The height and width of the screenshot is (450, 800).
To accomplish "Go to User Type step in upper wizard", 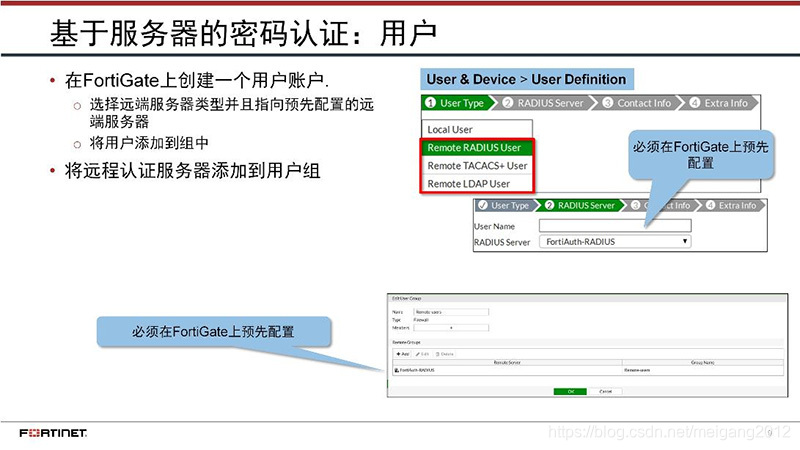I will [458, 103].
